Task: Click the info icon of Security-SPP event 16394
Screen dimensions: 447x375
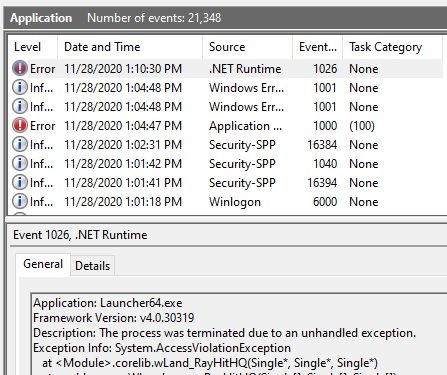Action: coord(20,182)
